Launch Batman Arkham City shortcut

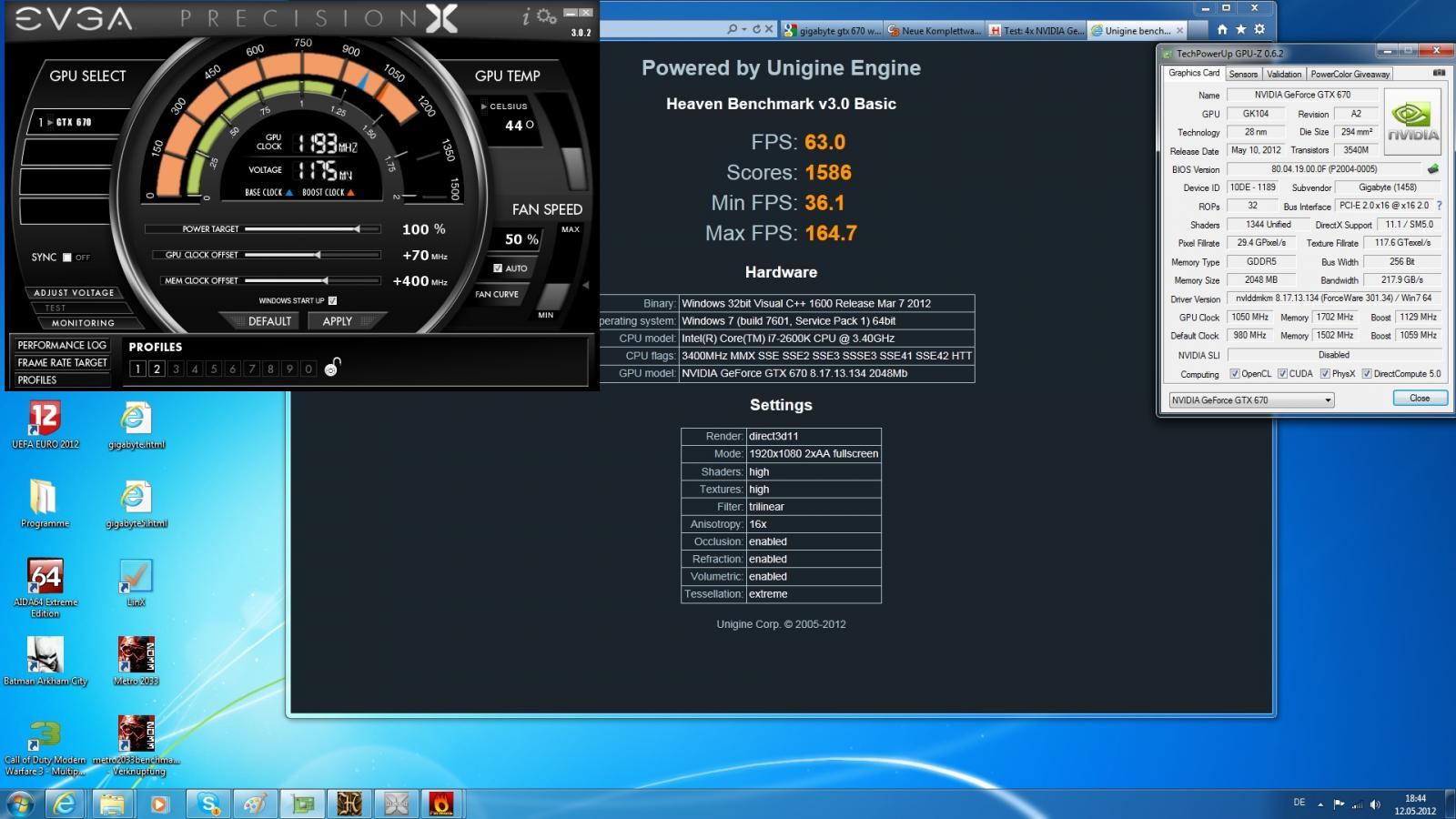click(45, 662)
